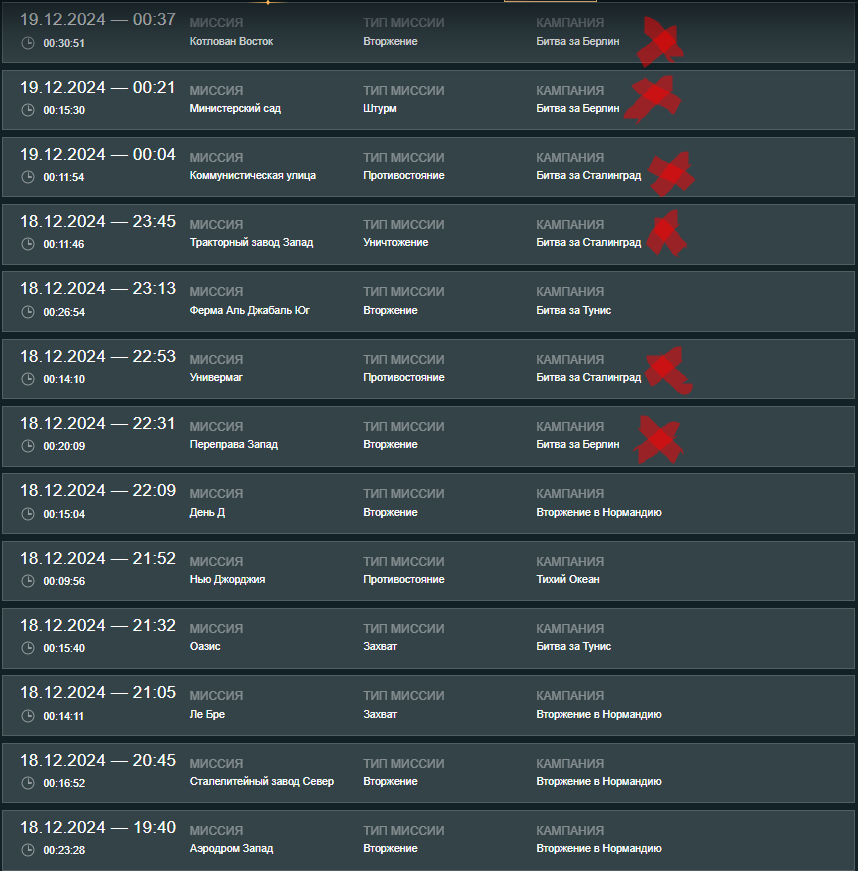858x871 pixels.
Task: Click the clock icon beside duration 00:30:51
Action: [28, 43]
